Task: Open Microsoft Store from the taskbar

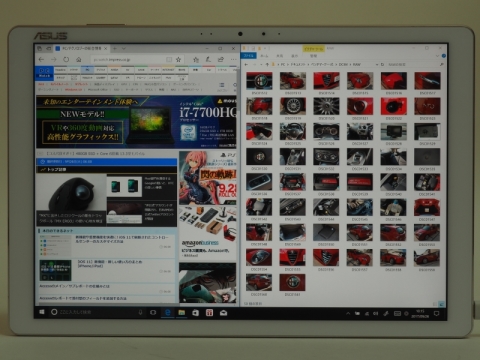Action: coord(196,312)
